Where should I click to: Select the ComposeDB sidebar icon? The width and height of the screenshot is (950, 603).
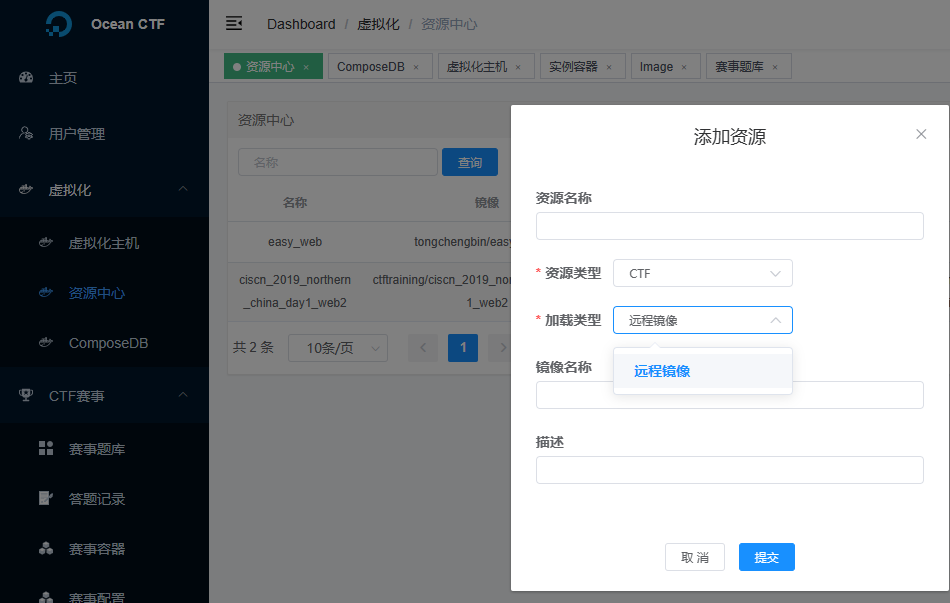(46, 342)
